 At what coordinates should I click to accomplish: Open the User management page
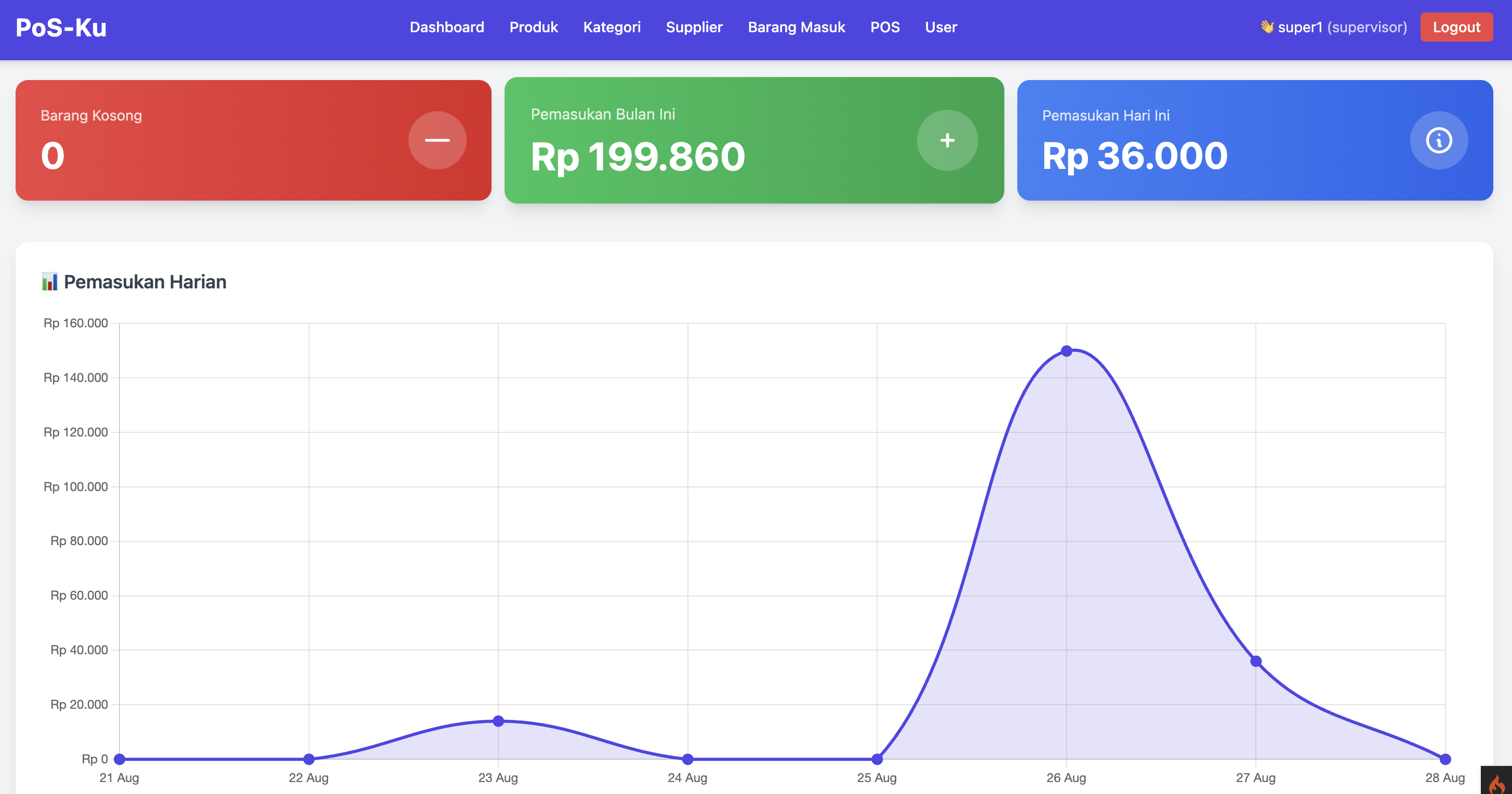pos(940,27)
